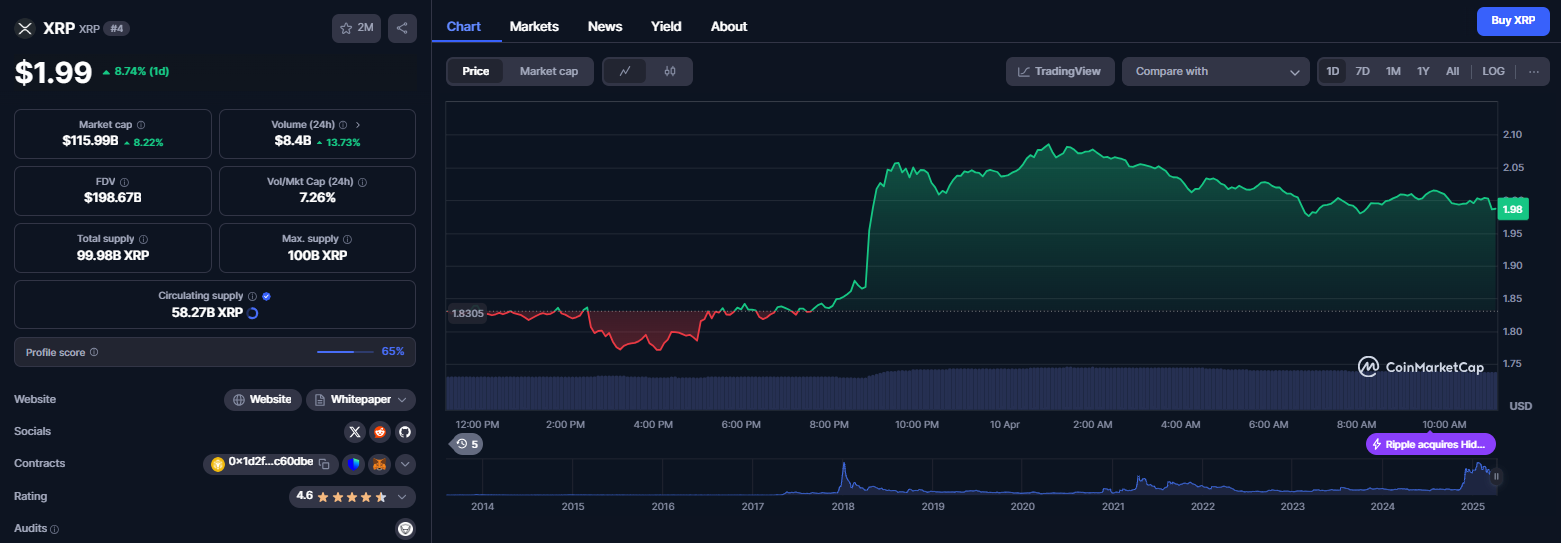Screen dimensions: 1561x543
Task: Click the blue shield wallet icon in Contracts
Action: pos(353,464)
